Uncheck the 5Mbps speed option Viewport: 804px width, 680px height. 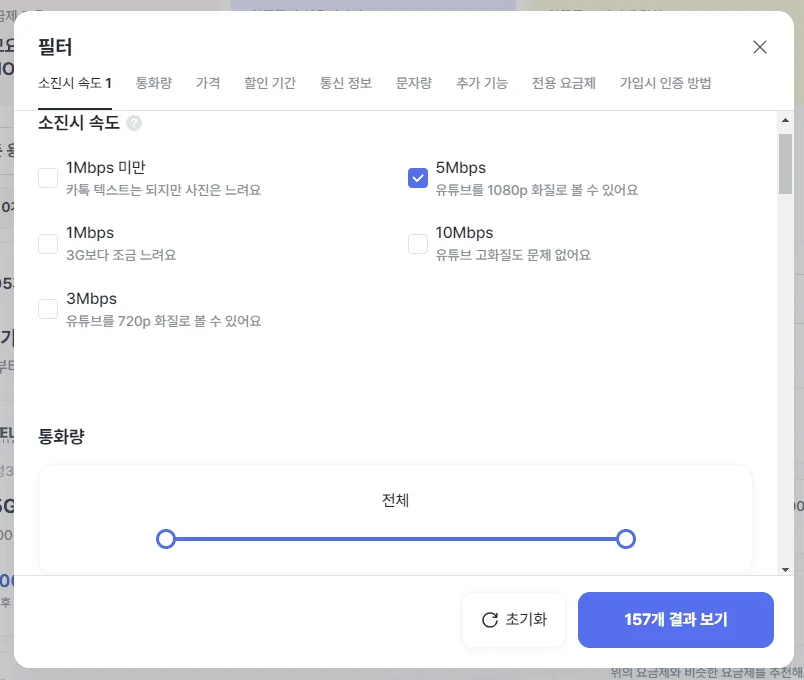(417, 178)
